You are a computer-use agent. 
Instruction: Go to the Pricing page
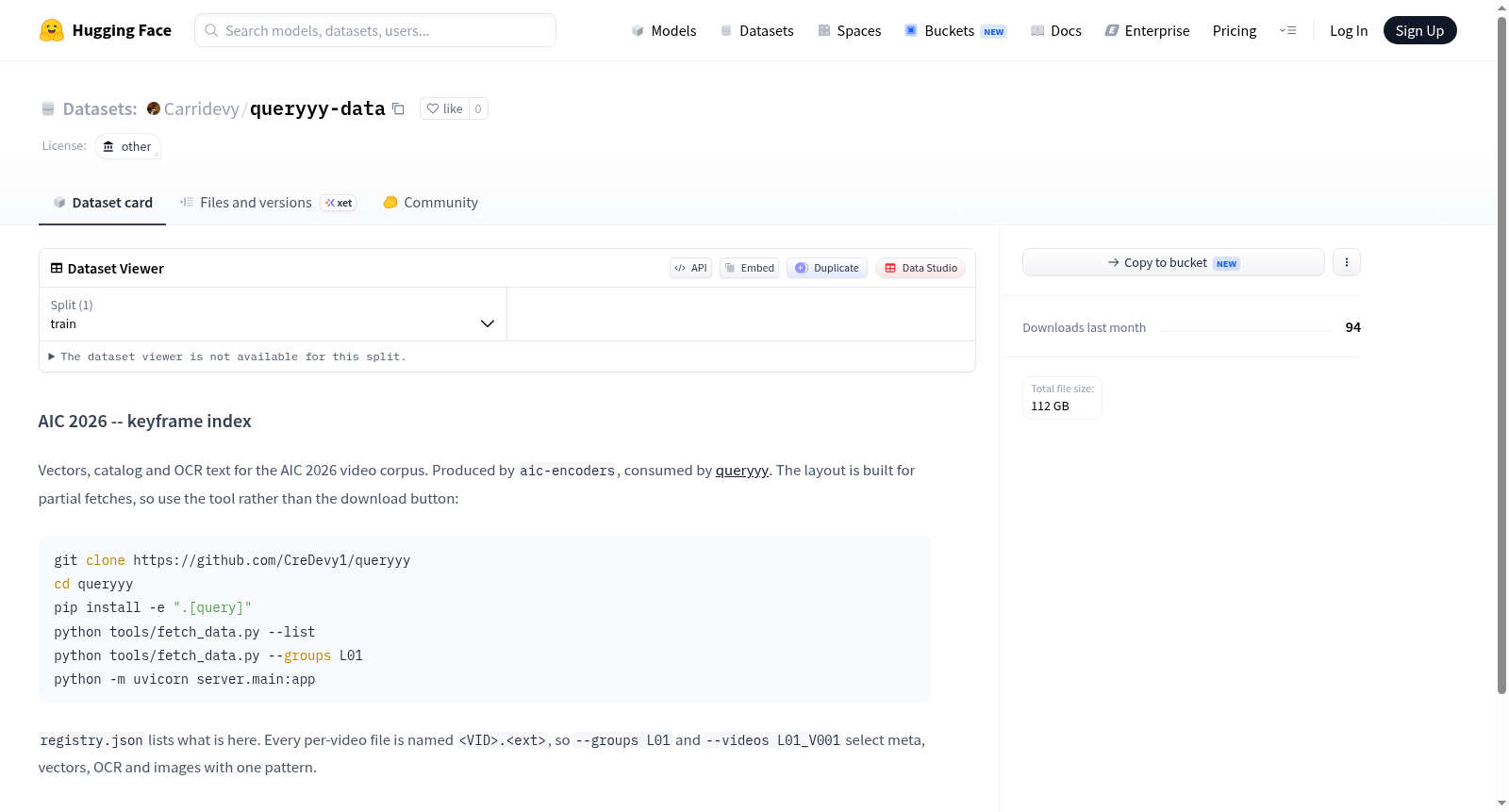(x=1235, y=30)
